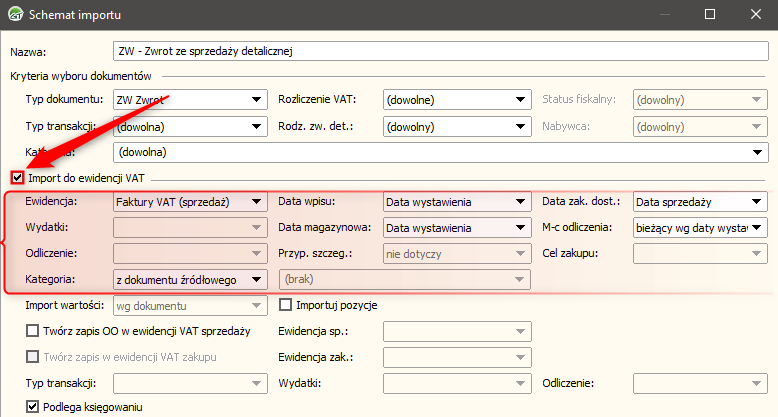Image resolution: width=778 pixels, height=417 pixels.
Task: Enable Importuj pozycje checkbox
Action: point(285,305)
